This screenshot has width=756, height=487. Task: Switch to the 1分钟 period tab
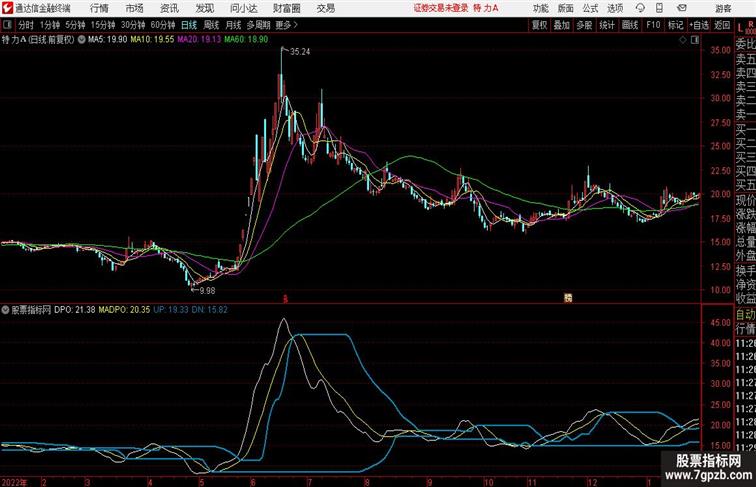coord(50,25)
